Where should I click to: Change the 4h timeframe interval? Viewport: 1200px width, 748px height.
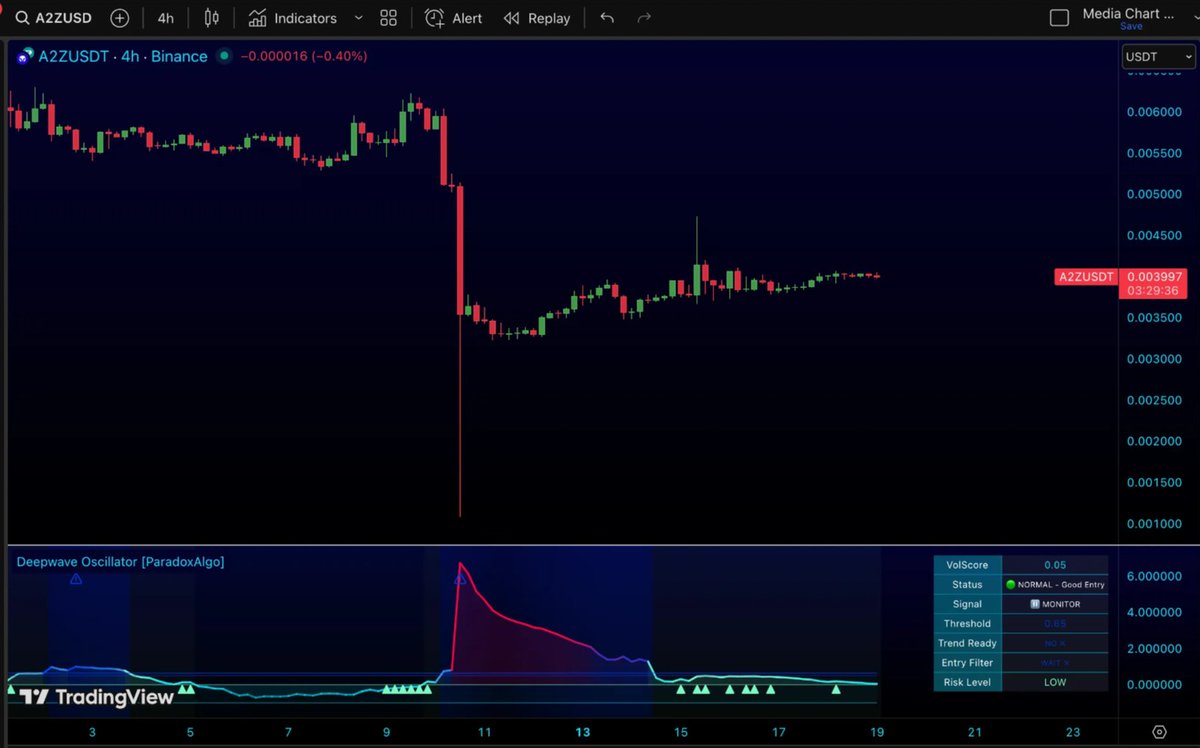(x=165, y=18)
